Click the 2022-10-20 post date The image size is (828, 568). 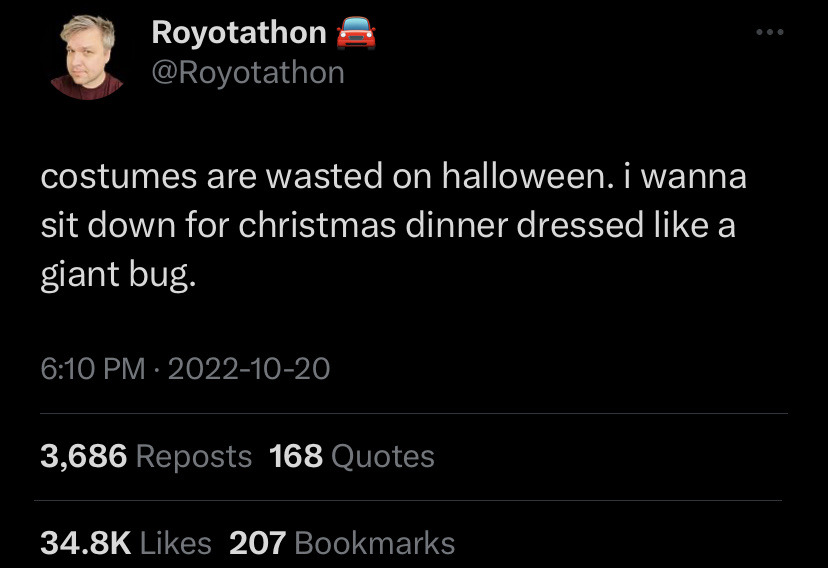click(x=249, y=370)
